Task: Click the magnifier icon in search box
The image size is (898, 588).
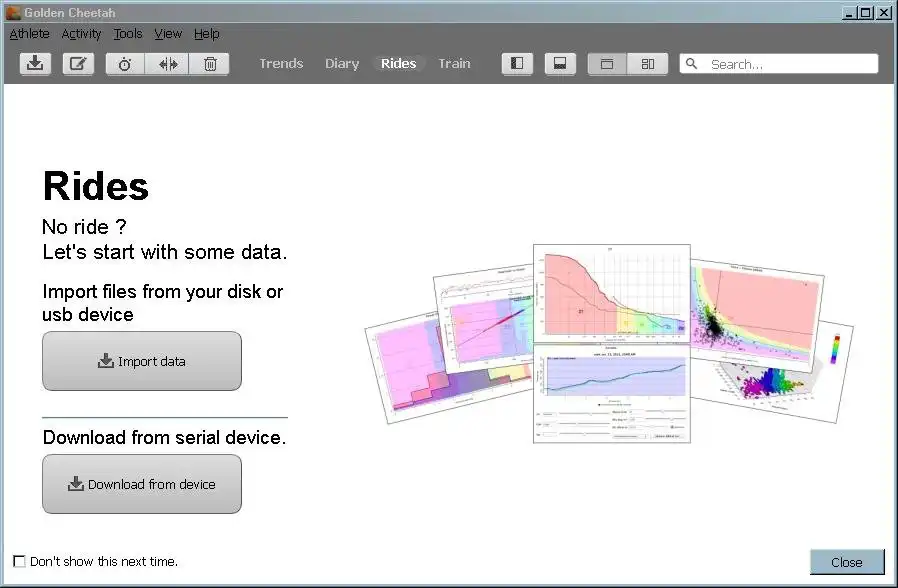Action: [x=692, y=64]
